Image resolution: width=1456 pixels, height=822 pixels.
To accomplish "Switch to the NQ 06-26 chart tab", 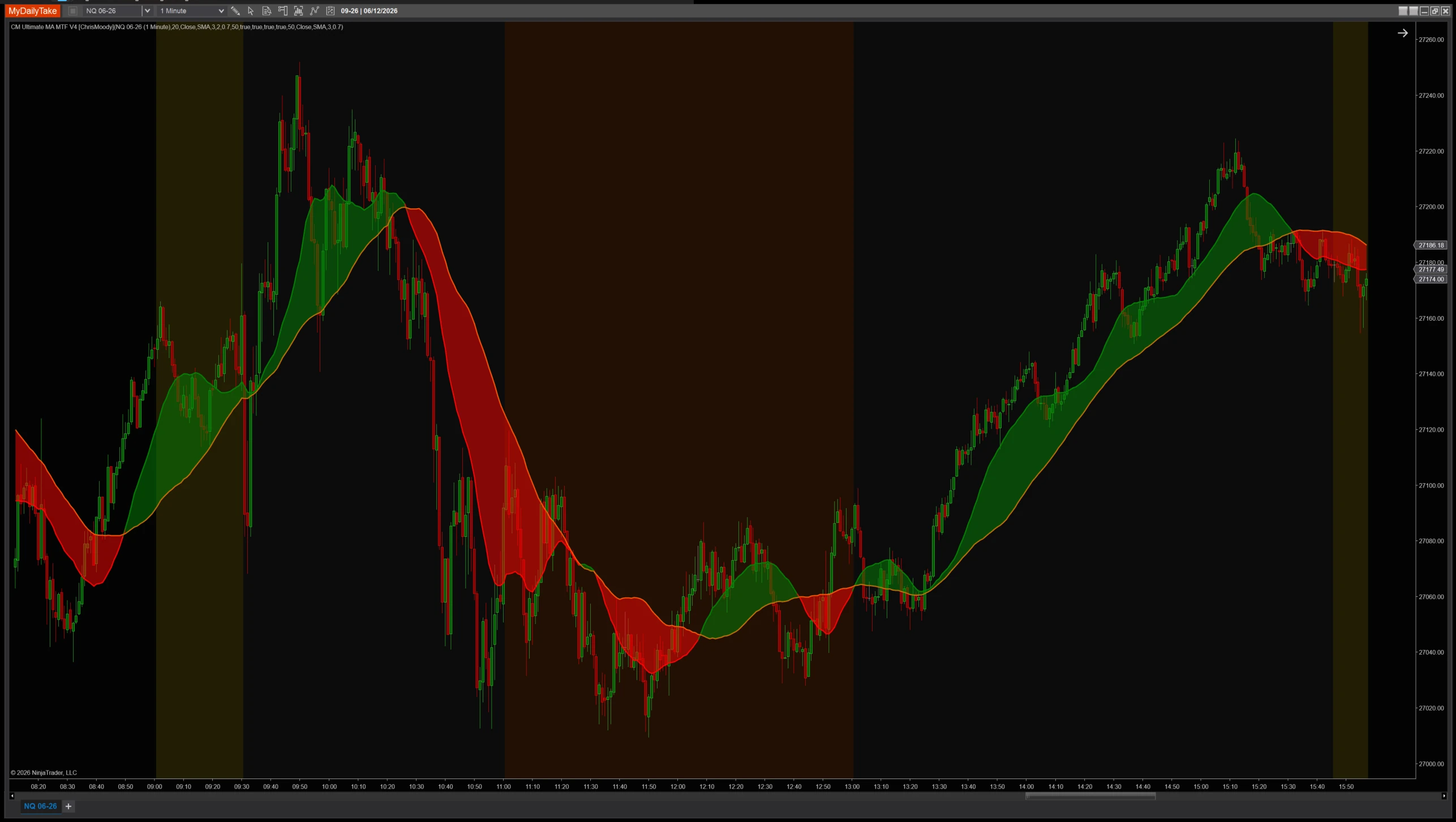I will [40, 806].
